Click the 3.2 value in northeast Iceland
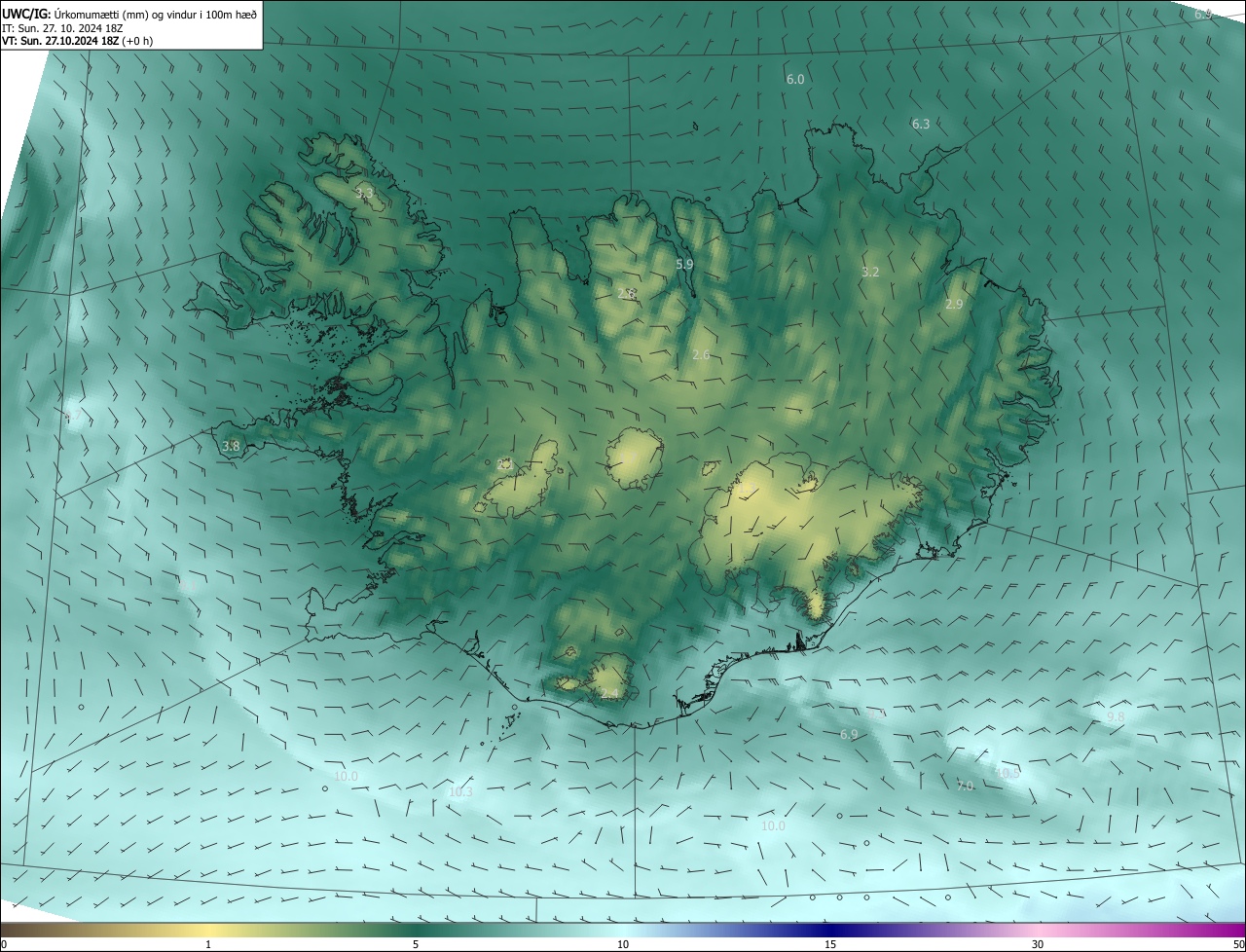The height and width of the screenshot is (952, 1246). point(870,272)
